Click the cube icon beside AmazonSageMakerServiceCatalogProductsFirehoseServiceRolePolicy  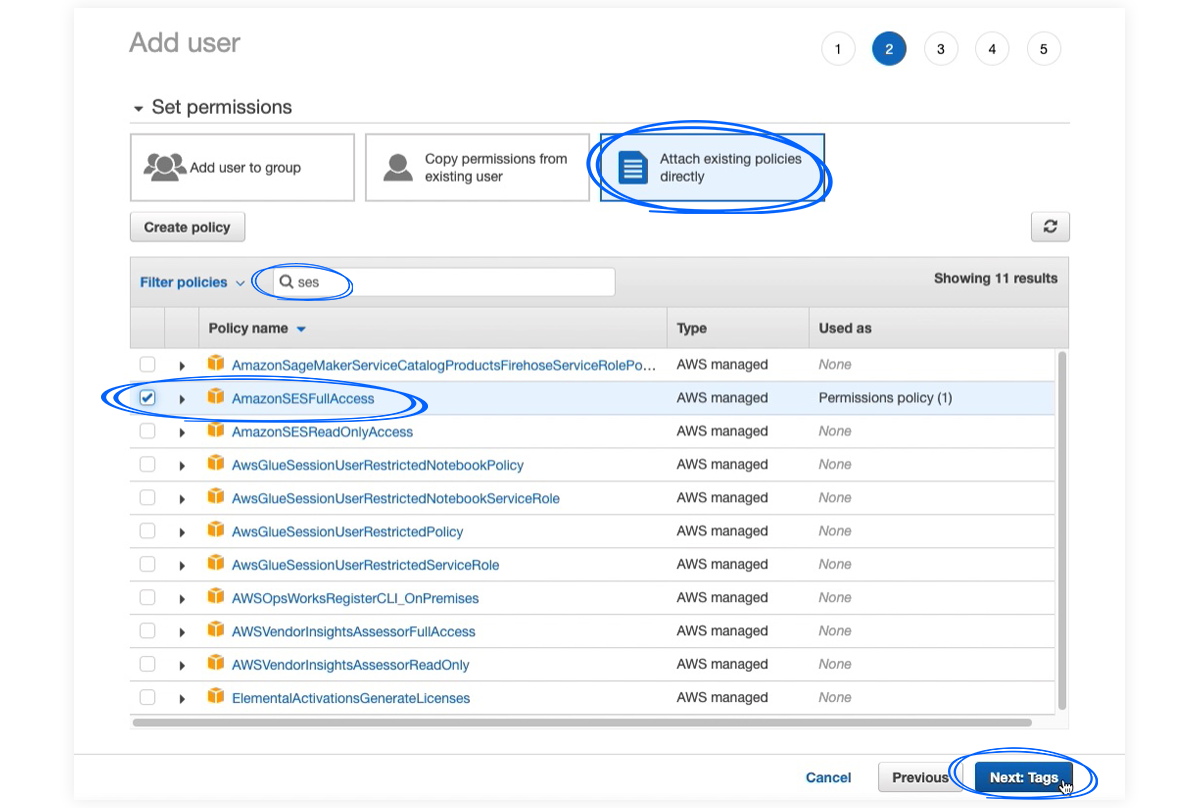point(215,364)
